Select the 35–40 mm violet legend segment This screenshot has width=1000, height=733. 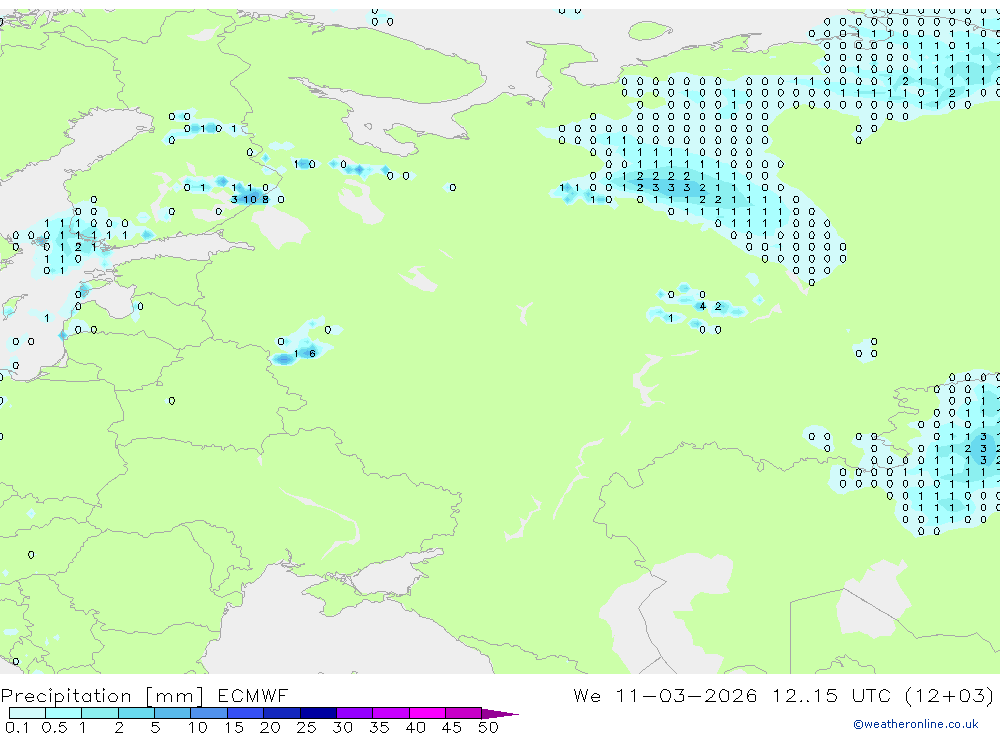391,713
